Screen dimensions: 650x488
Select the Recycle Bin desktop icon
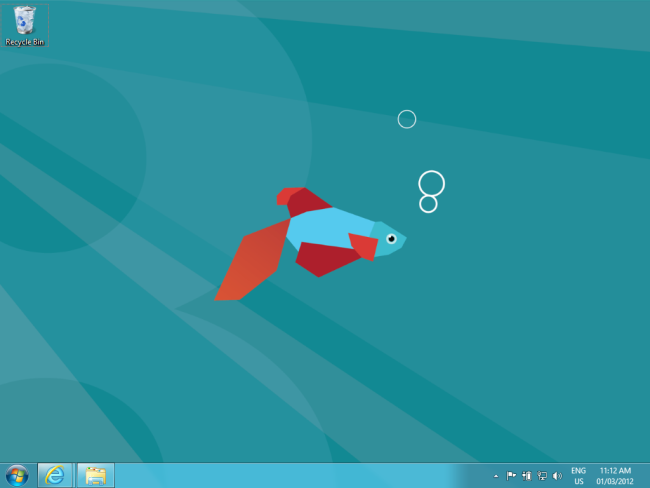(x=24, y=25)
